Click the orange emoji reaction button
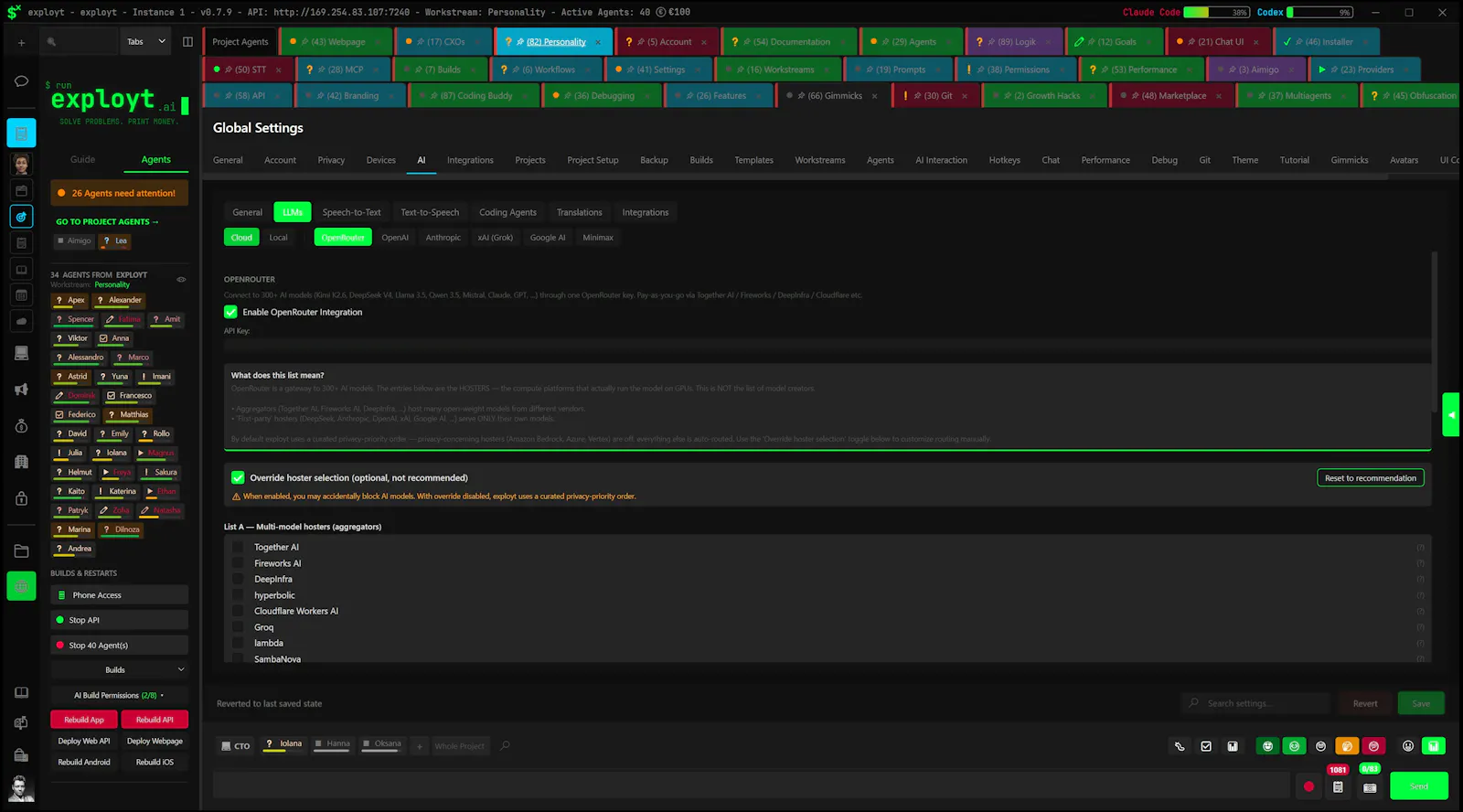 coord(1347,746)
